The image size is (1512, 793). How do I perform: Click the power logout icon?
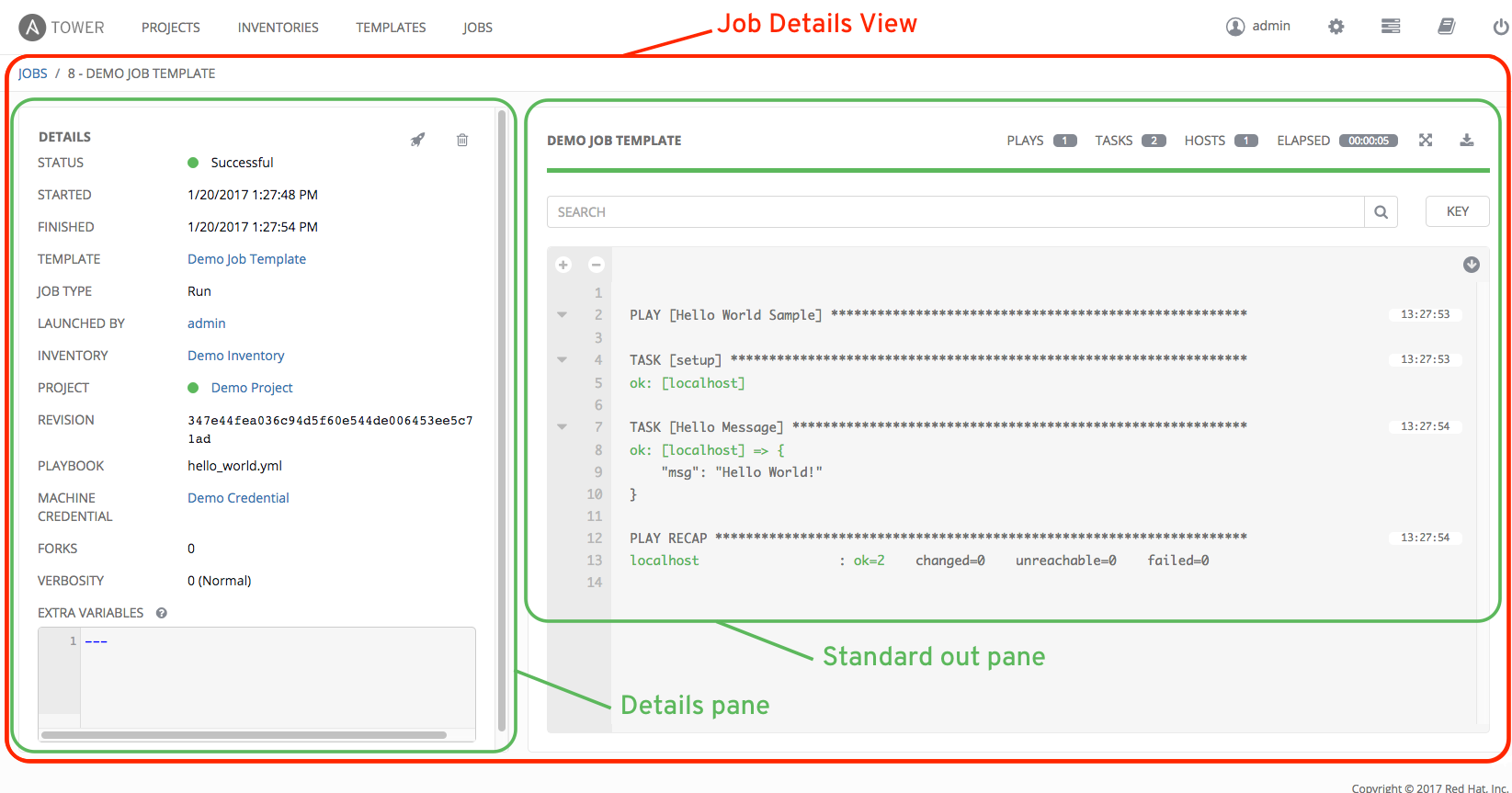click(1500, 27)
